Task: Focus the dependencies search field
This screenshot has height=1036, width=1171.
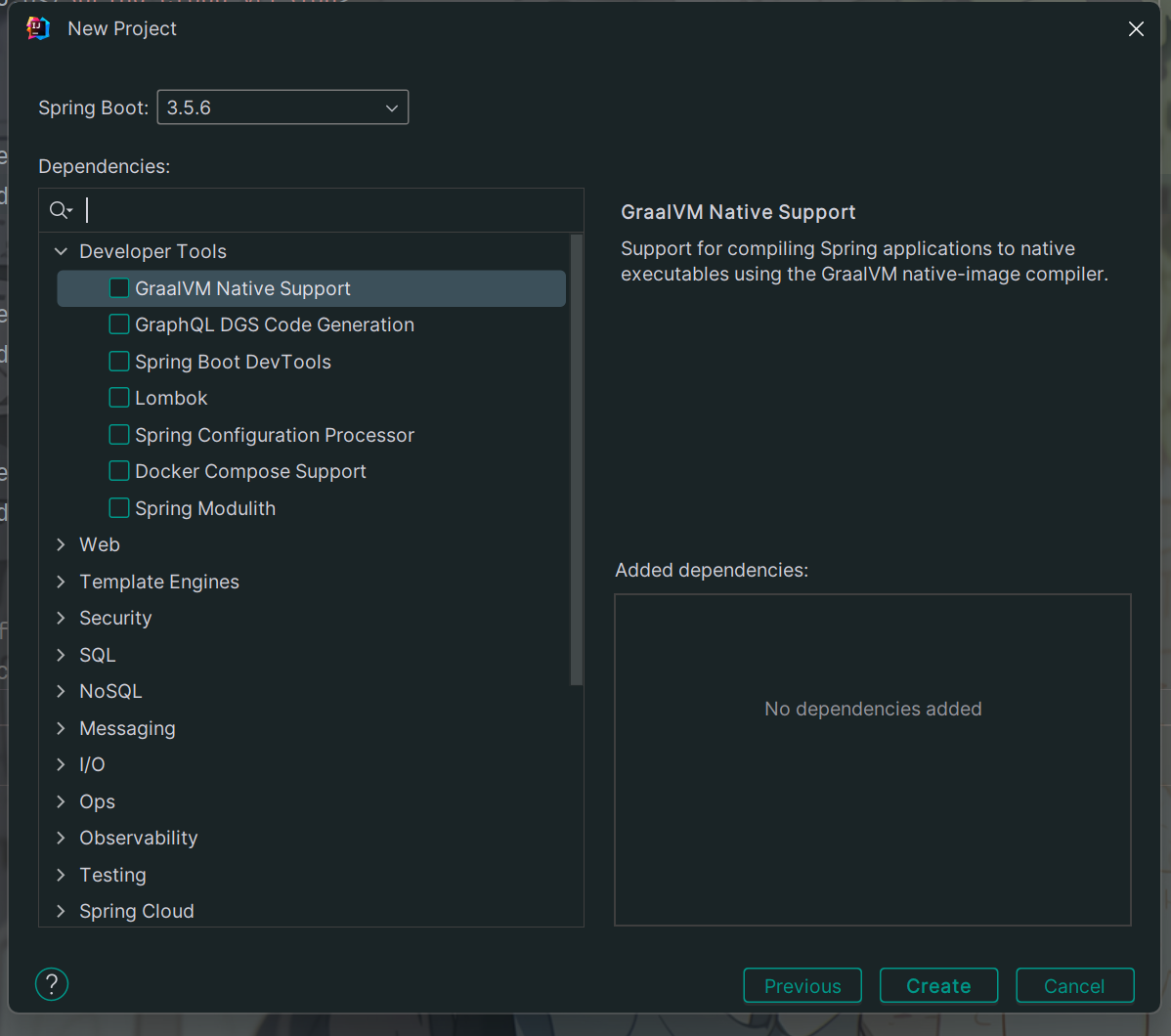Action: tap(323, 210)
